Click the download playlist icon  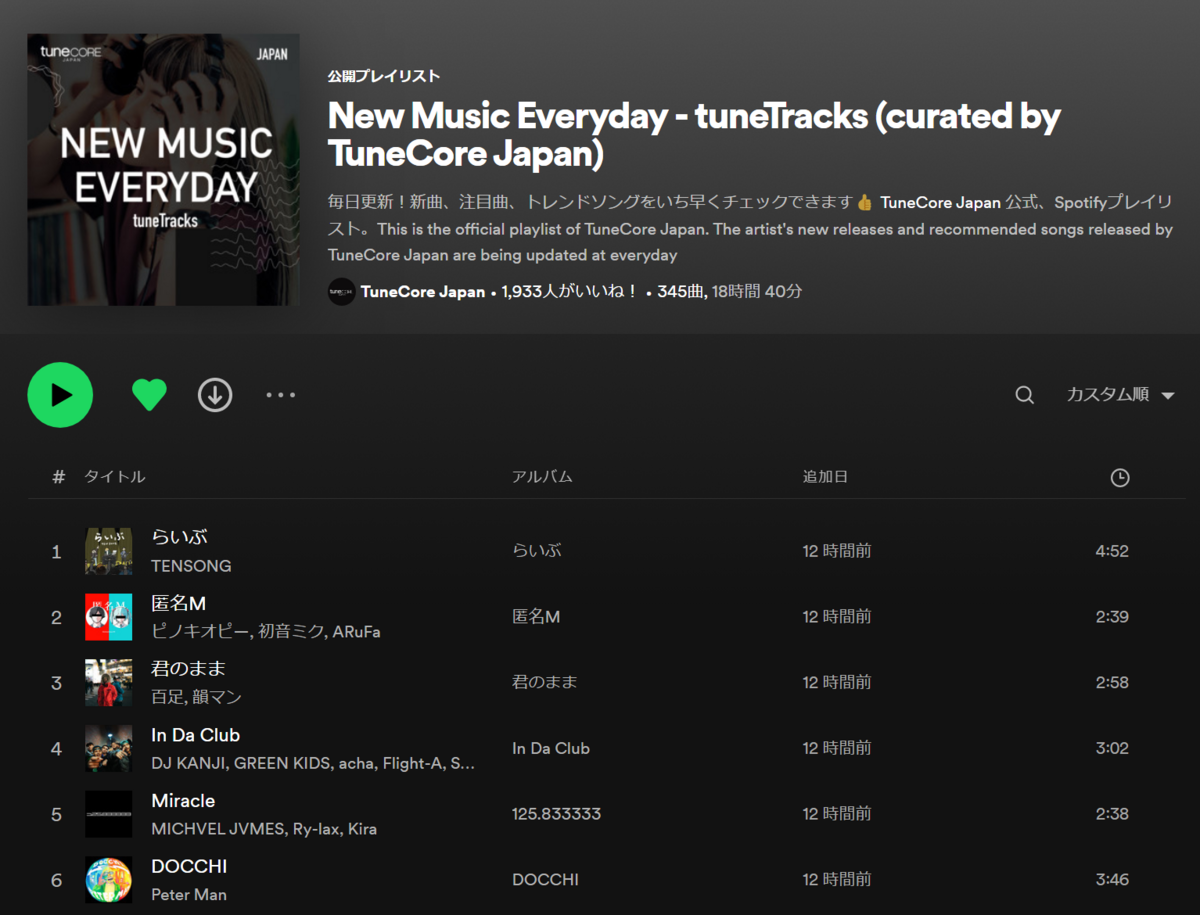point(215,395)
